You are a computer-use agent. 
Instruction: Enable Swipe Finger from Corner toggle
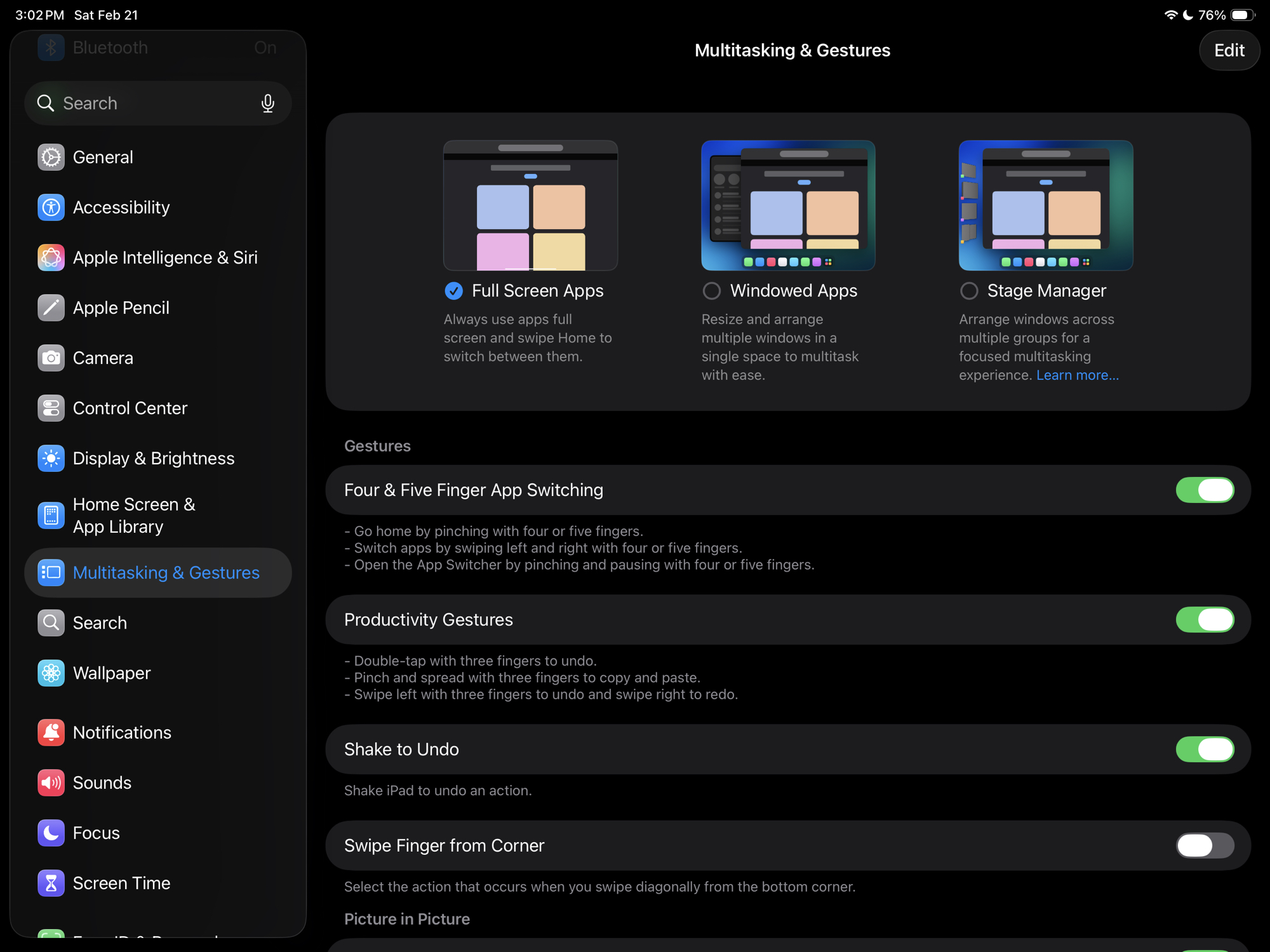point(1204,845)
